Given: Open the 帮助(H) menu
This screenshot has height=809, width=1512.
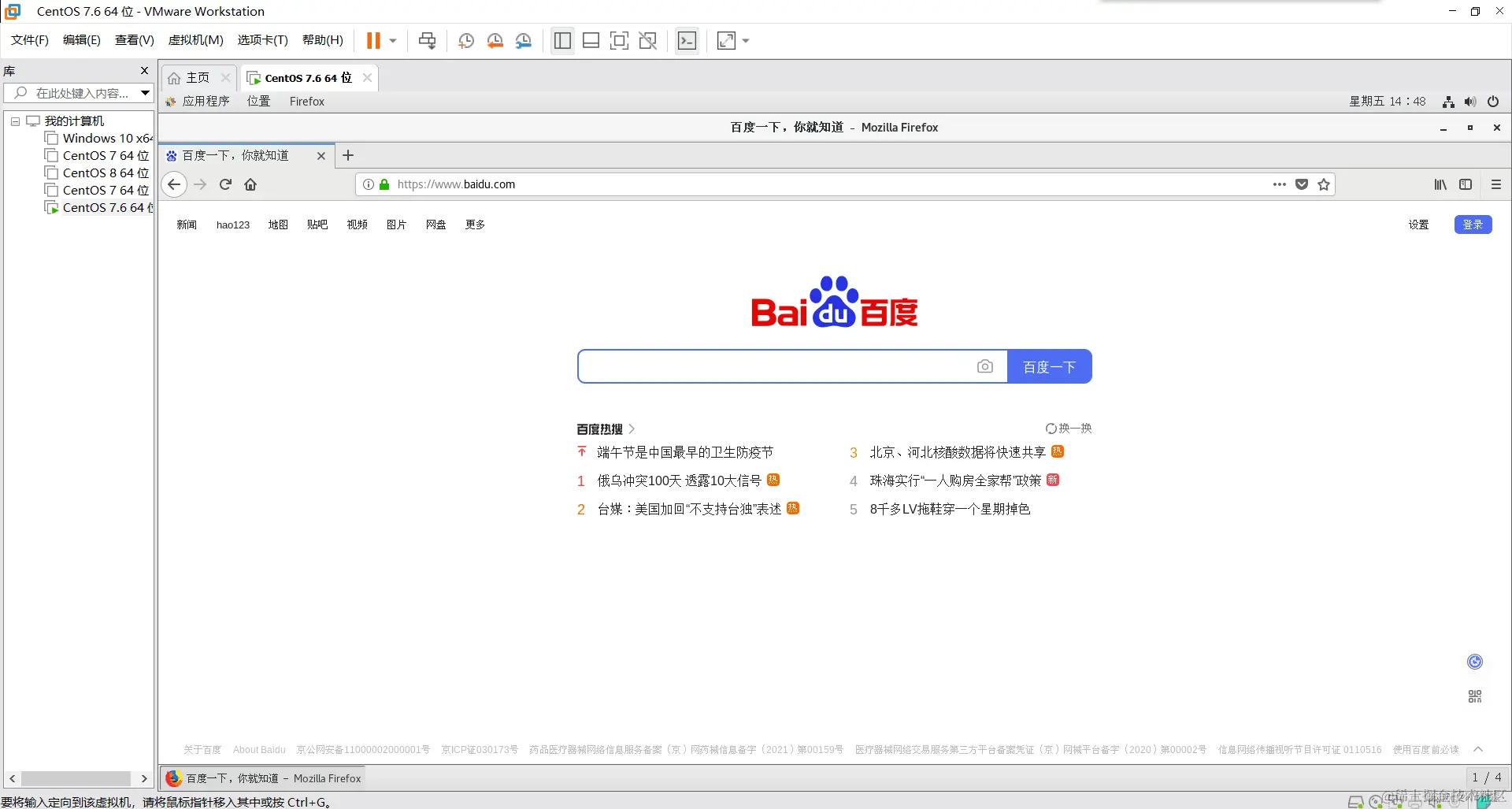Looking at the screenshot, I should click(x=323, y=40).
